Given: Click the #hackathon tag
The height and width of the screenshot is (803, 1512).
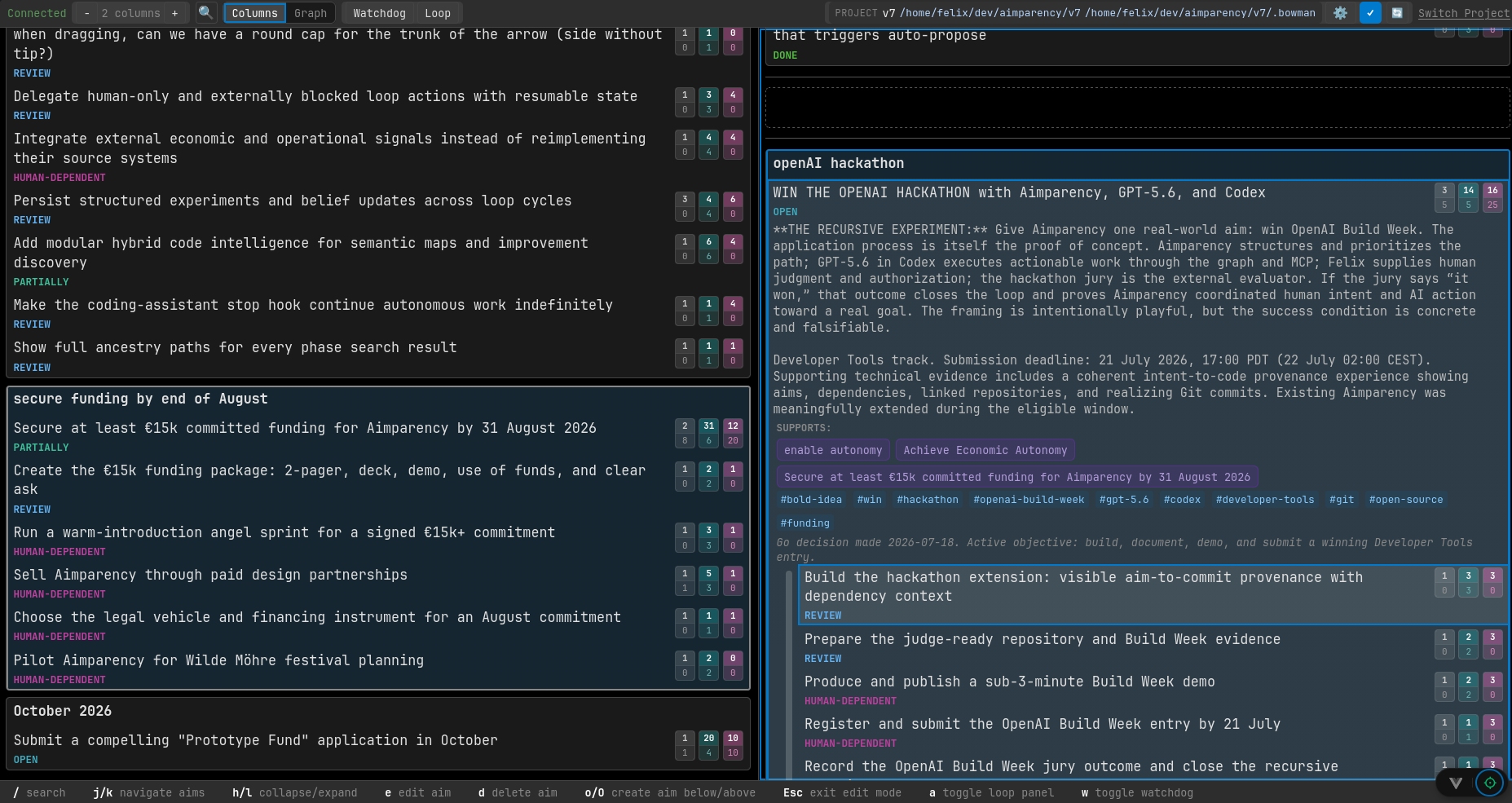Looking at the screenshot, I should (928, 500).
